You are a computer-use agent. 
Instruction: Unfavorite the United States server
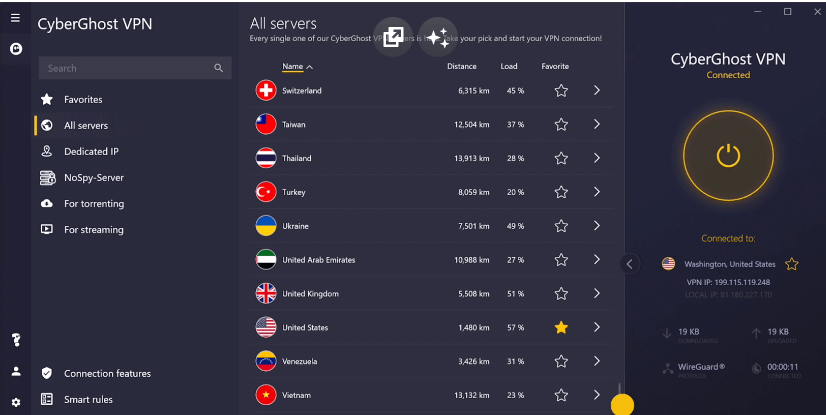click(x=561, y=327)
